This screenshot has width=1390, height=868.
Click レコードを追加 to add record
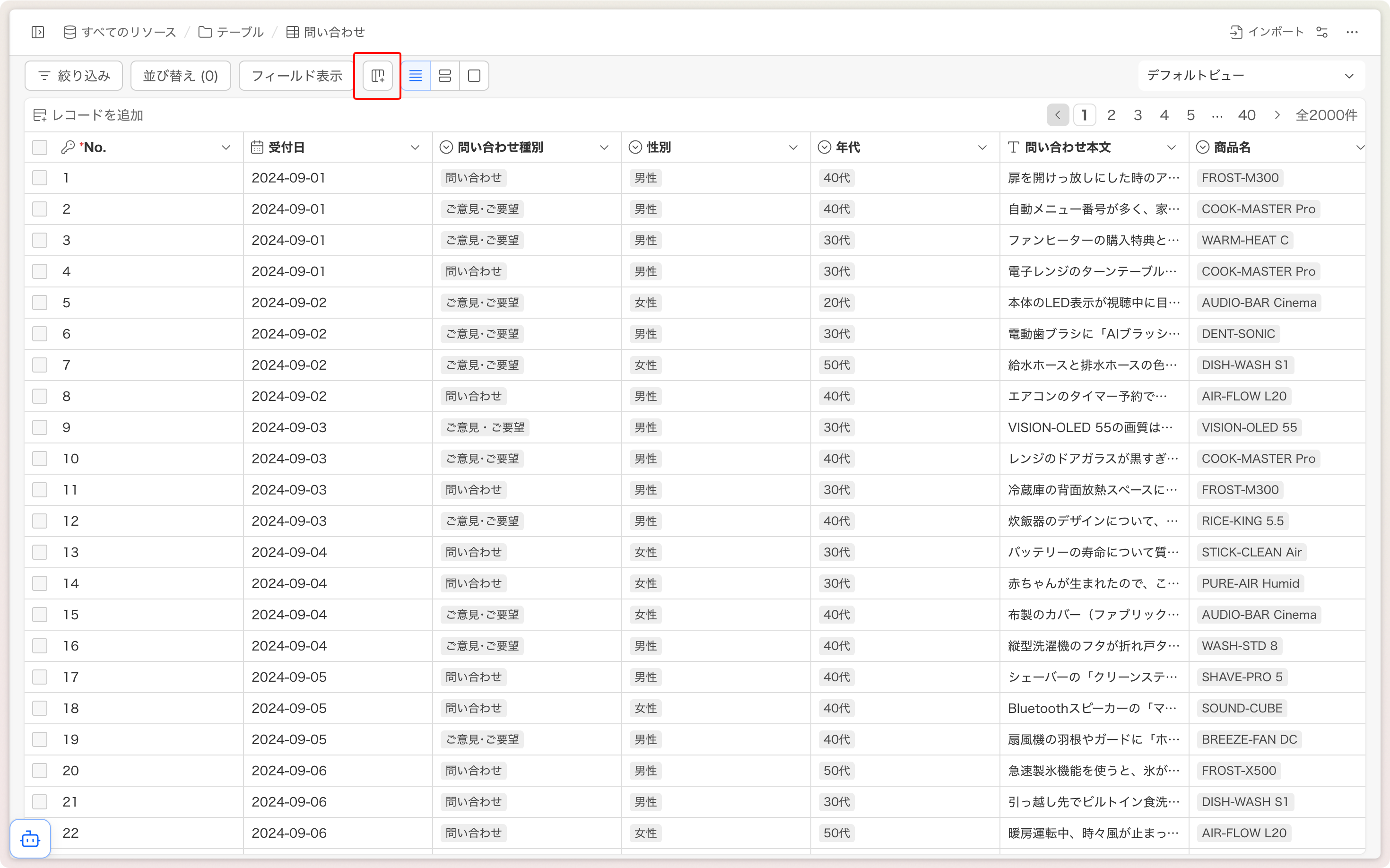tap(88, 115)
